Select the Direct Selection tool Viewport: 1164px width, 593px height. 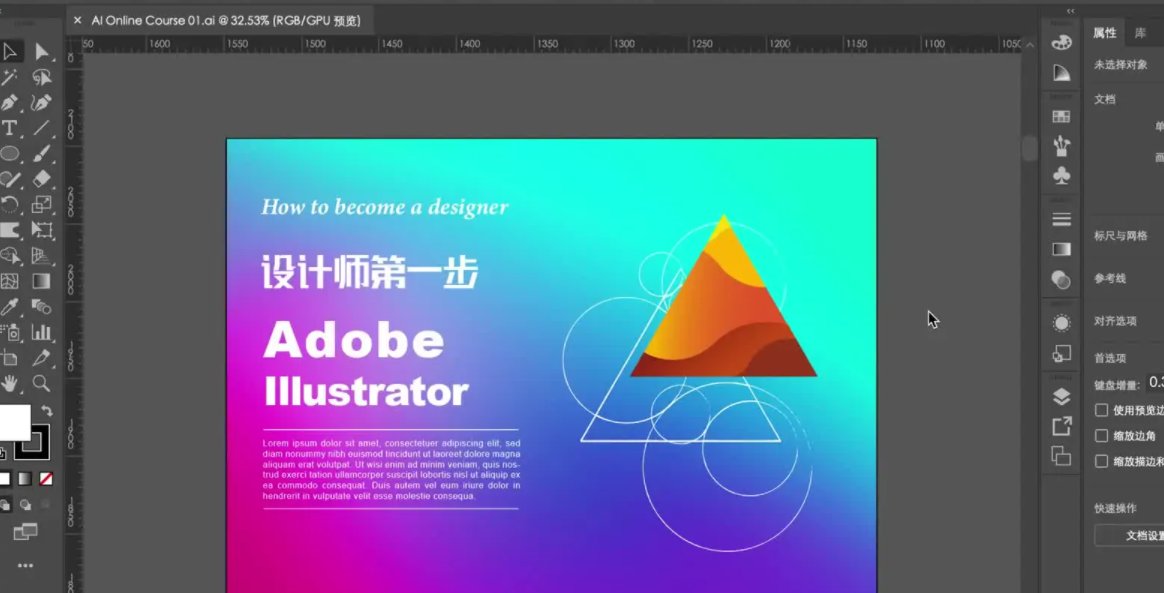(x=42, y=51)
